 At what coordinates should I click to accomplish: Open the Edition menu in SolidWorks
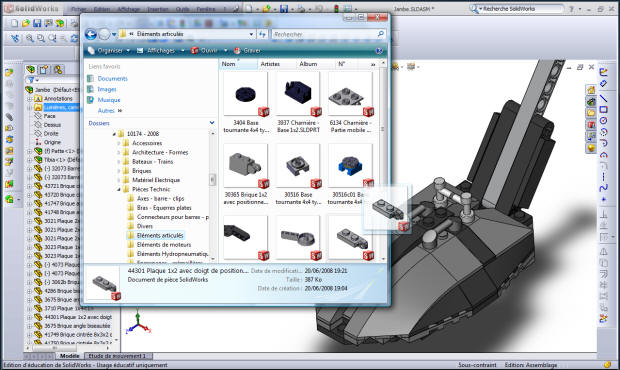point(102,9)
